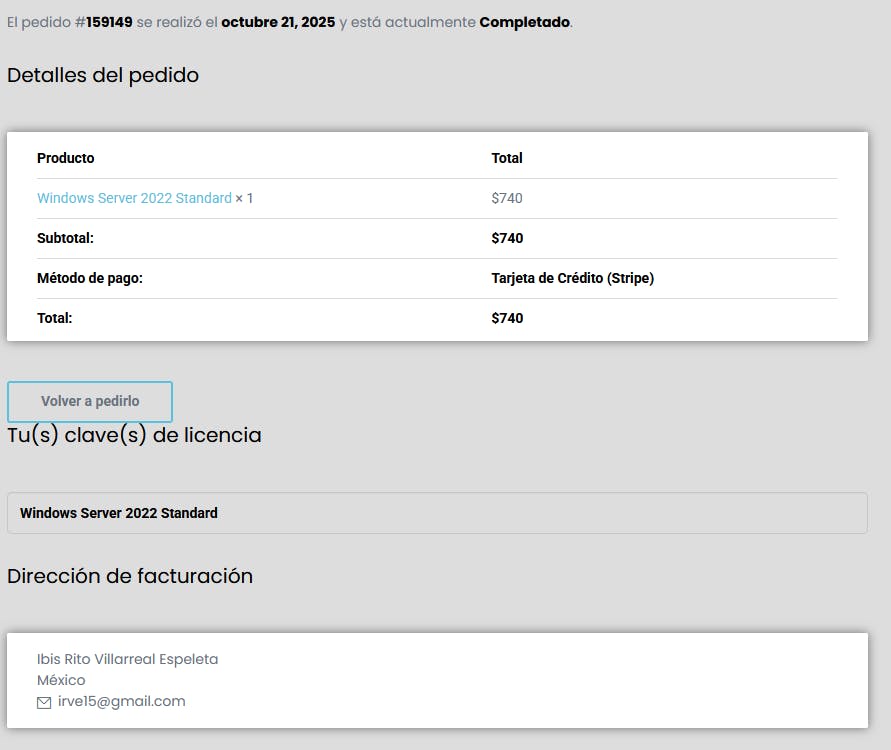Click the Tarjeta de Crédito (Stripe) value
The width and height of the screenshot is (891, 750).
point(572,278)
